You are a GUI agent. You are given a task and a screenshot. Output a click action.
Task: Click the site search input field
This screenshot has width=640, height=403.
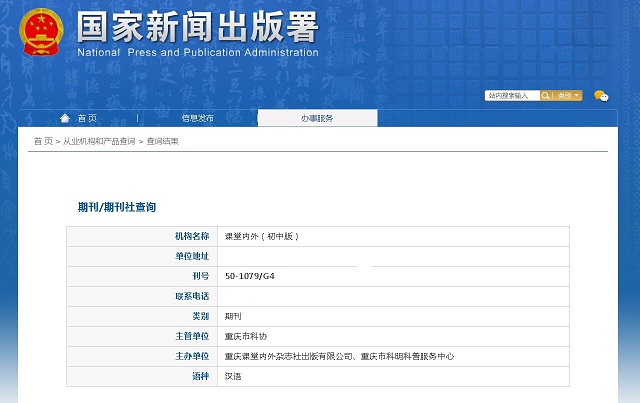coord(512,96)
